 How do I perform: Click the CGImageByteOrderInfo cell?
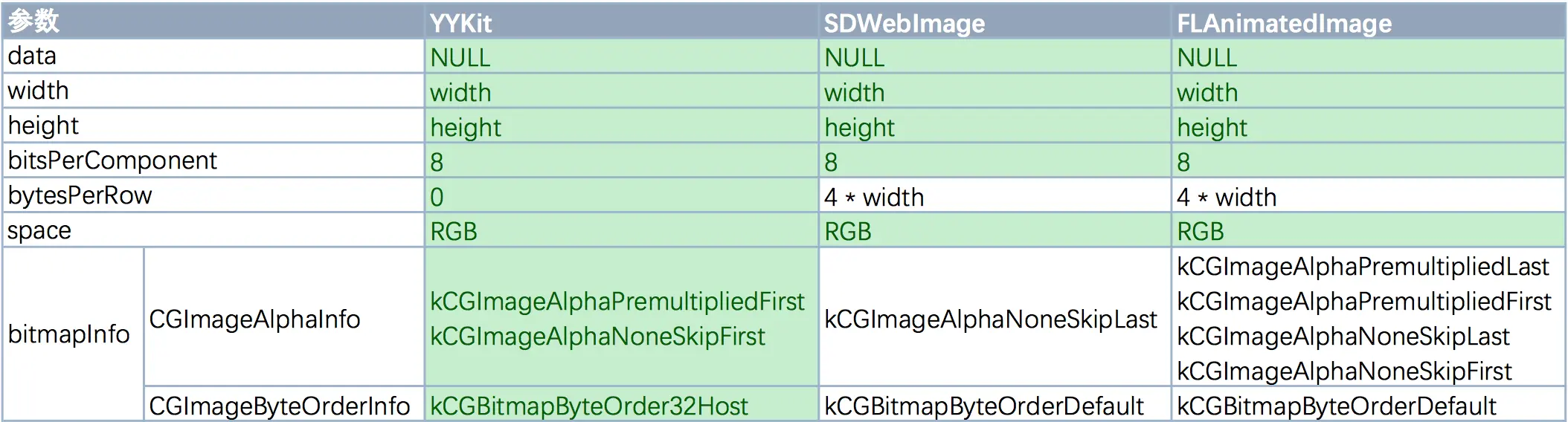(x=284, y=405)
